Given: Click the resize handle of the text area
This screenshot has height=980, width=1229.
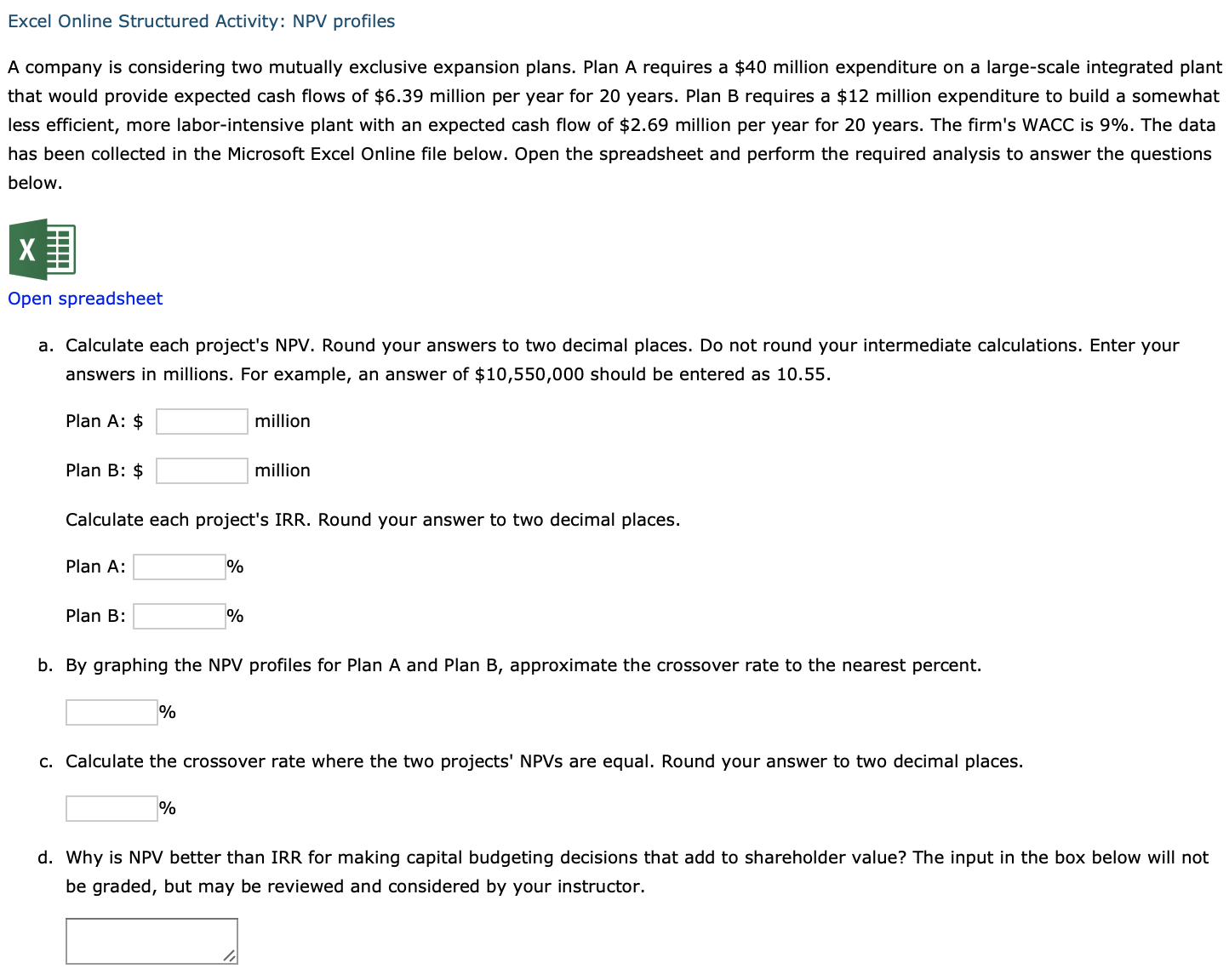Looking at the screenshot, I should [x=228, y=958].
